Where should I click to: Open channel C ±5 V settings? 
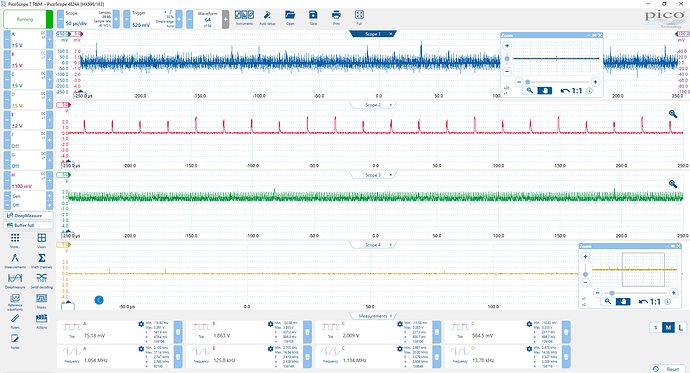click(x=28, y=80)
